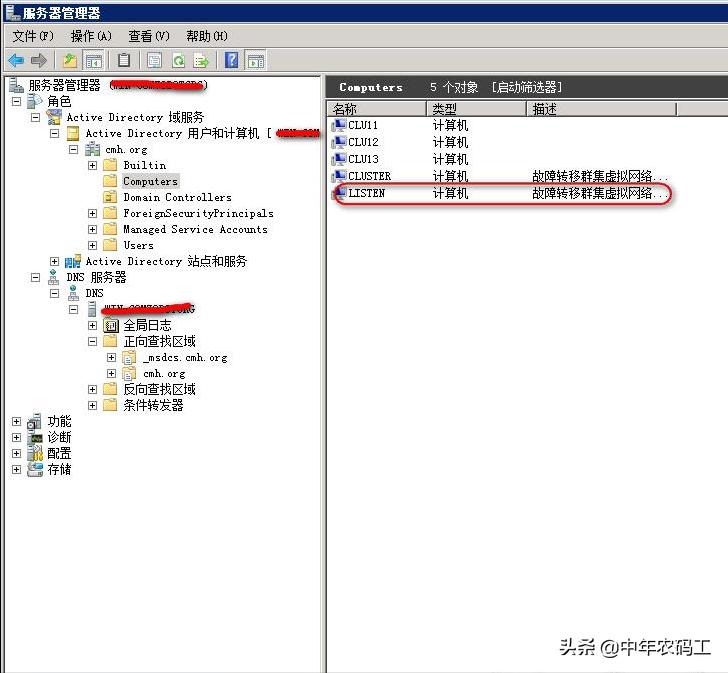Select the LISTEN row name text
This screenshot has height=673, width=728.
click(x=366, y=193)
